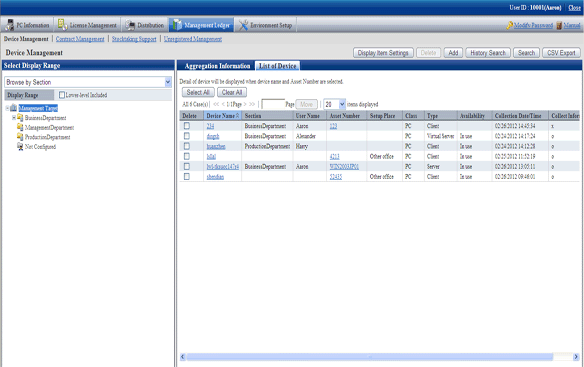Switch to the Aggregation Information tab
584x367 pixels.
[x=217, y=66]
